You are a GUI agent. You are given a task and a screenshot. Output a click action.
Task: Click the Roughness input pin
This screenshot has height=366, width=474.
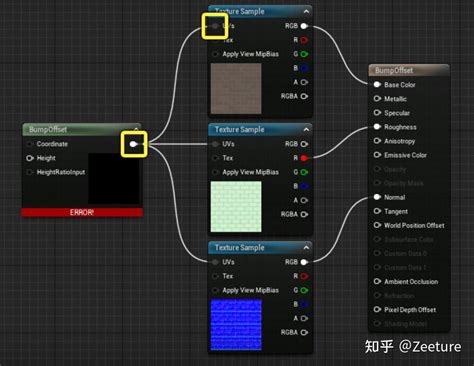pos(377,127)
